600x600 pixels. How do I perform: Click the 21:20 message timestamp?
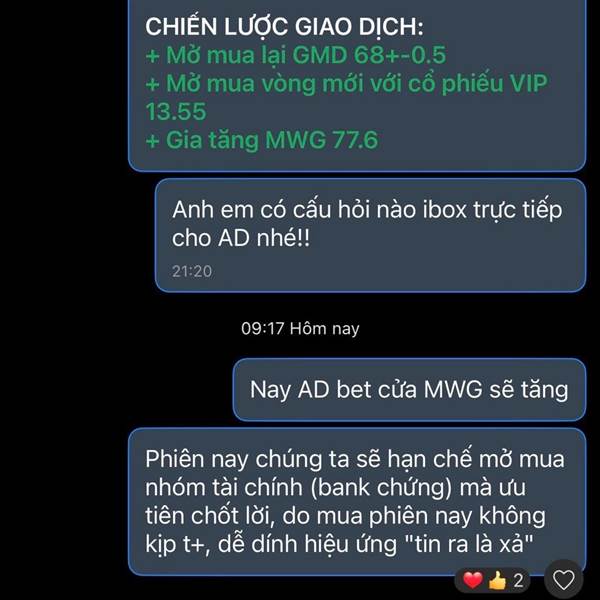tap(192, 271)
